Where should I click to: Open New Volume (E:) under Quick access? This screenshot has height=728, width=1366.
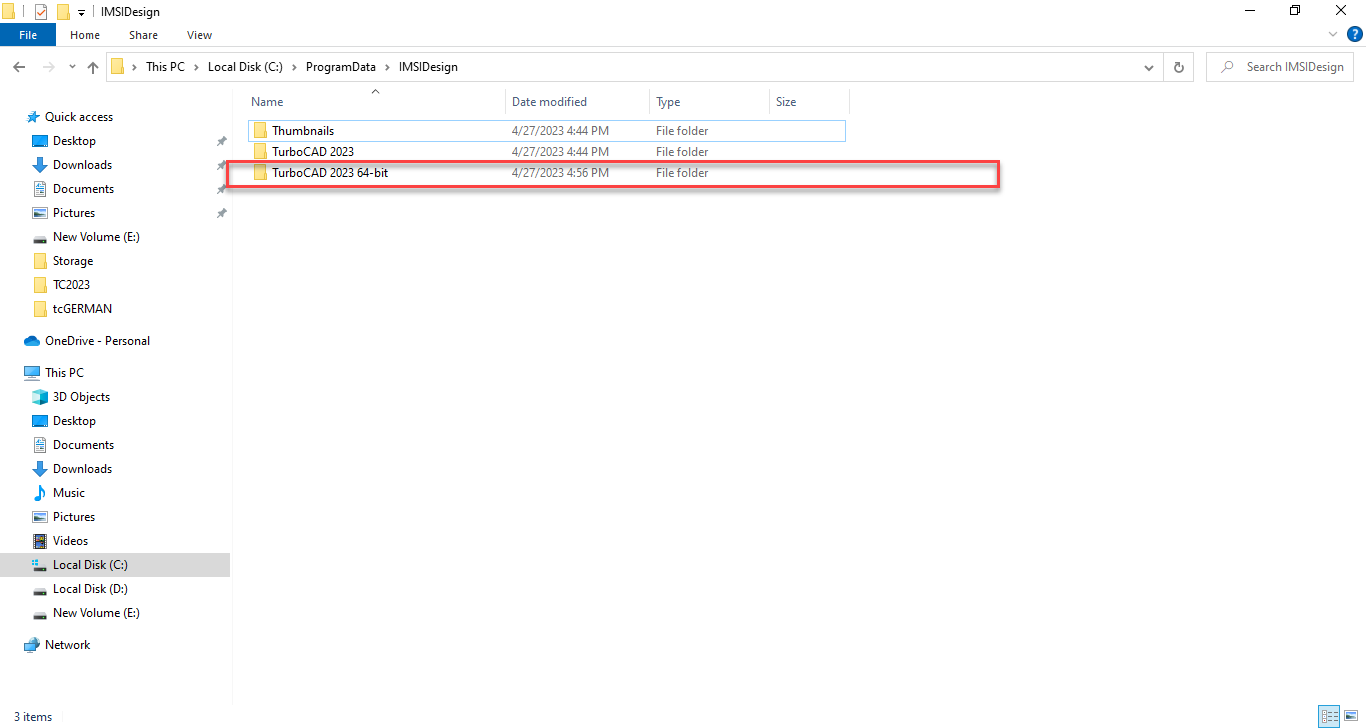tap(96, 237)
